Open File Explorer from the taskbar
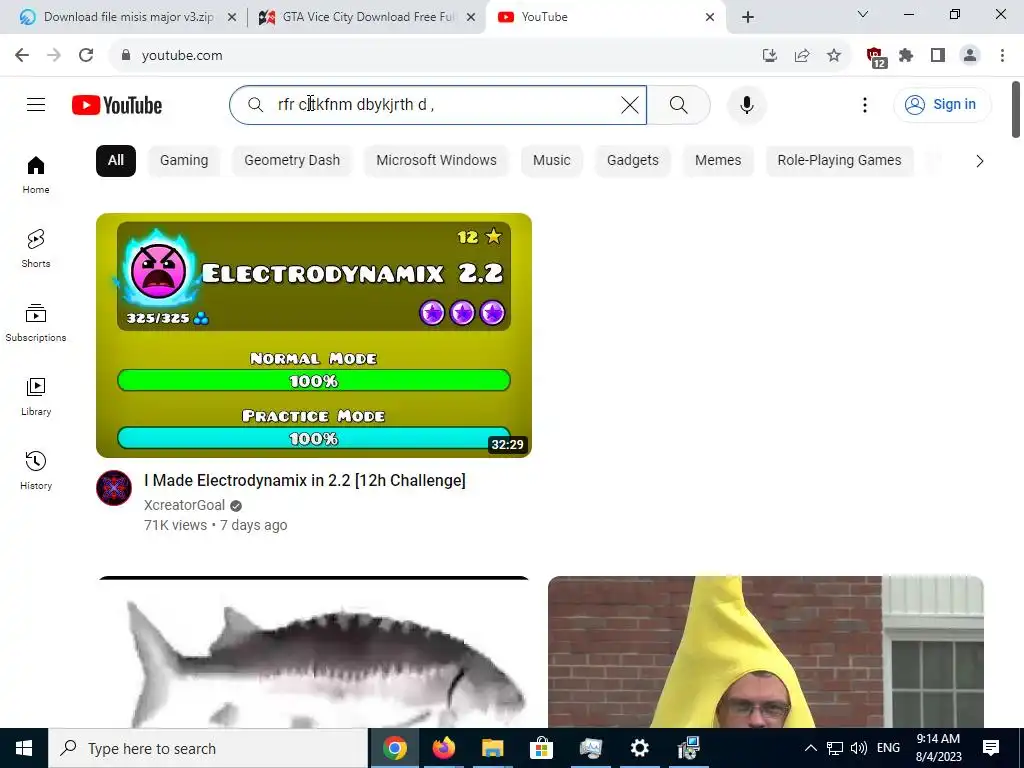The image size is (1024, 768). click(x=493, y=748)
